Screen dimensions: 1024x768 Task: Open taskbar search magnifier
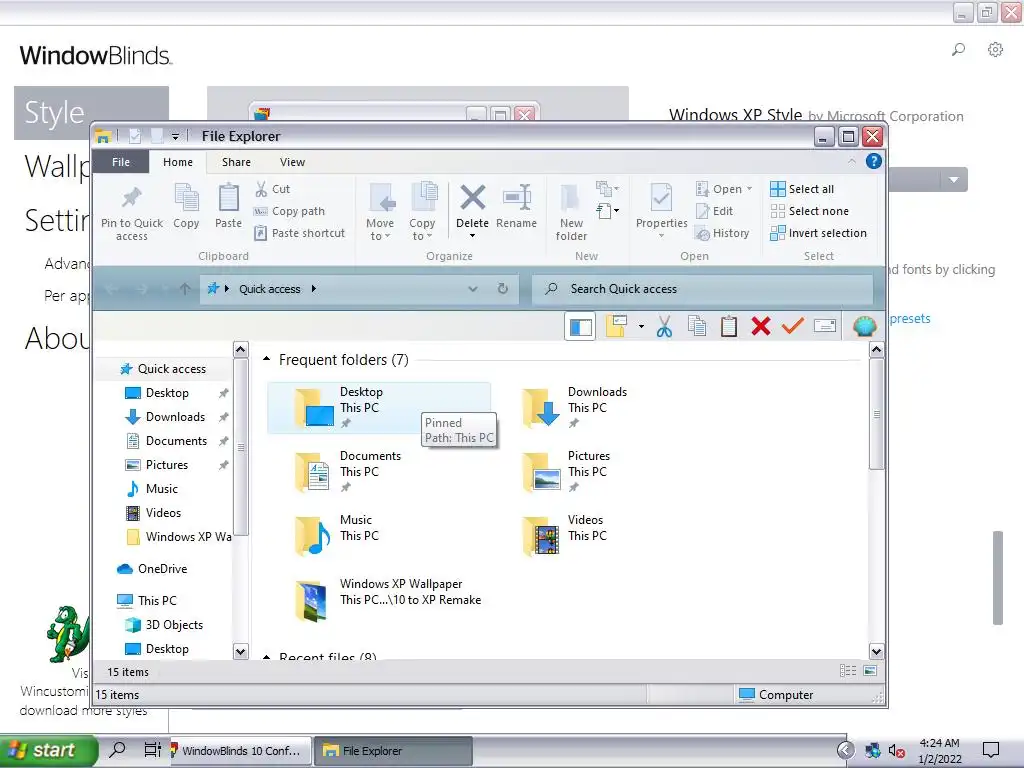point(118,750)
